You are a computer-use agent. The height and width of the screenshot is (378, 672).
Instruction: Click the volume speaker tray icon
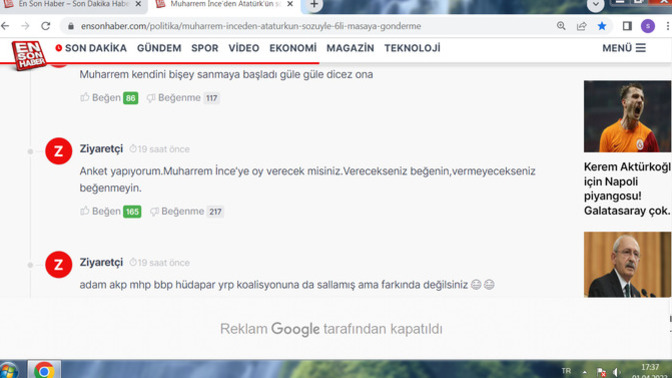(x=617, y=372)
